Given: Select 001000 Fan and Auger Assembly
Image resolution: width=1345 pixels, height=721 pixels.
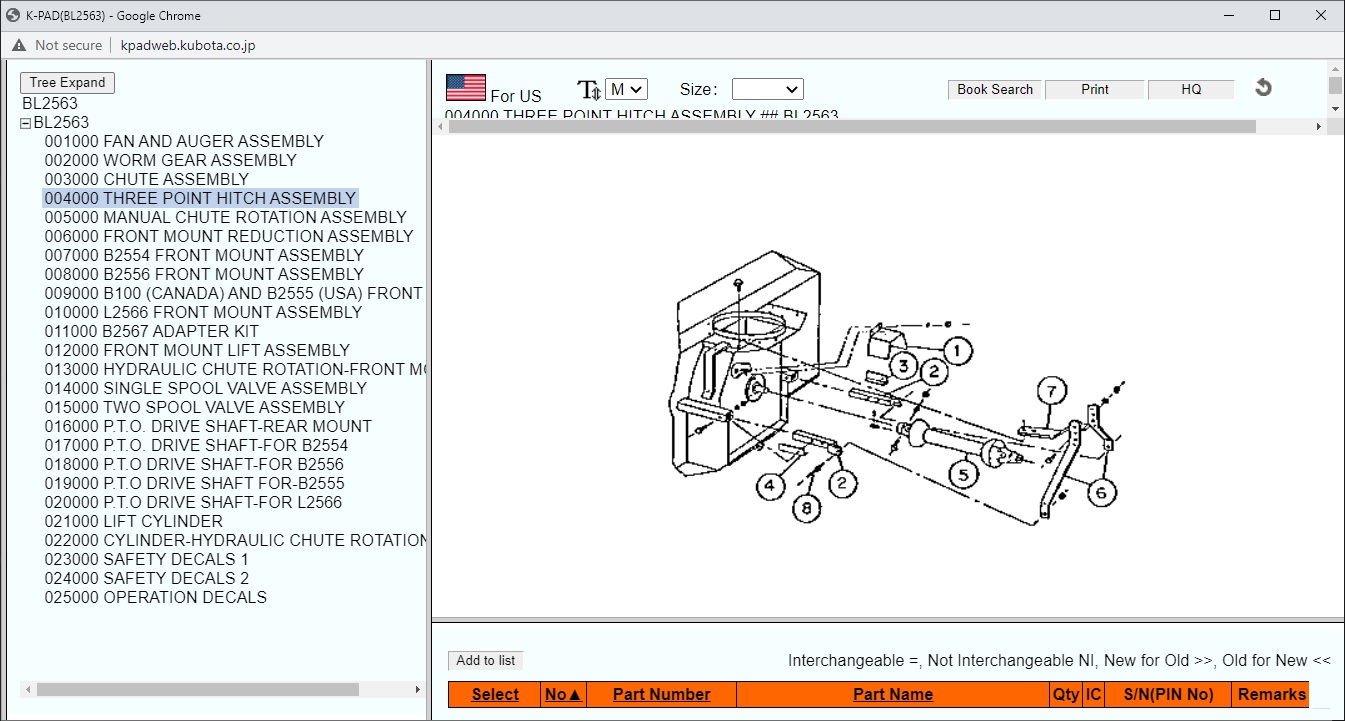Looking at the screenshot, I should (184, 141).
